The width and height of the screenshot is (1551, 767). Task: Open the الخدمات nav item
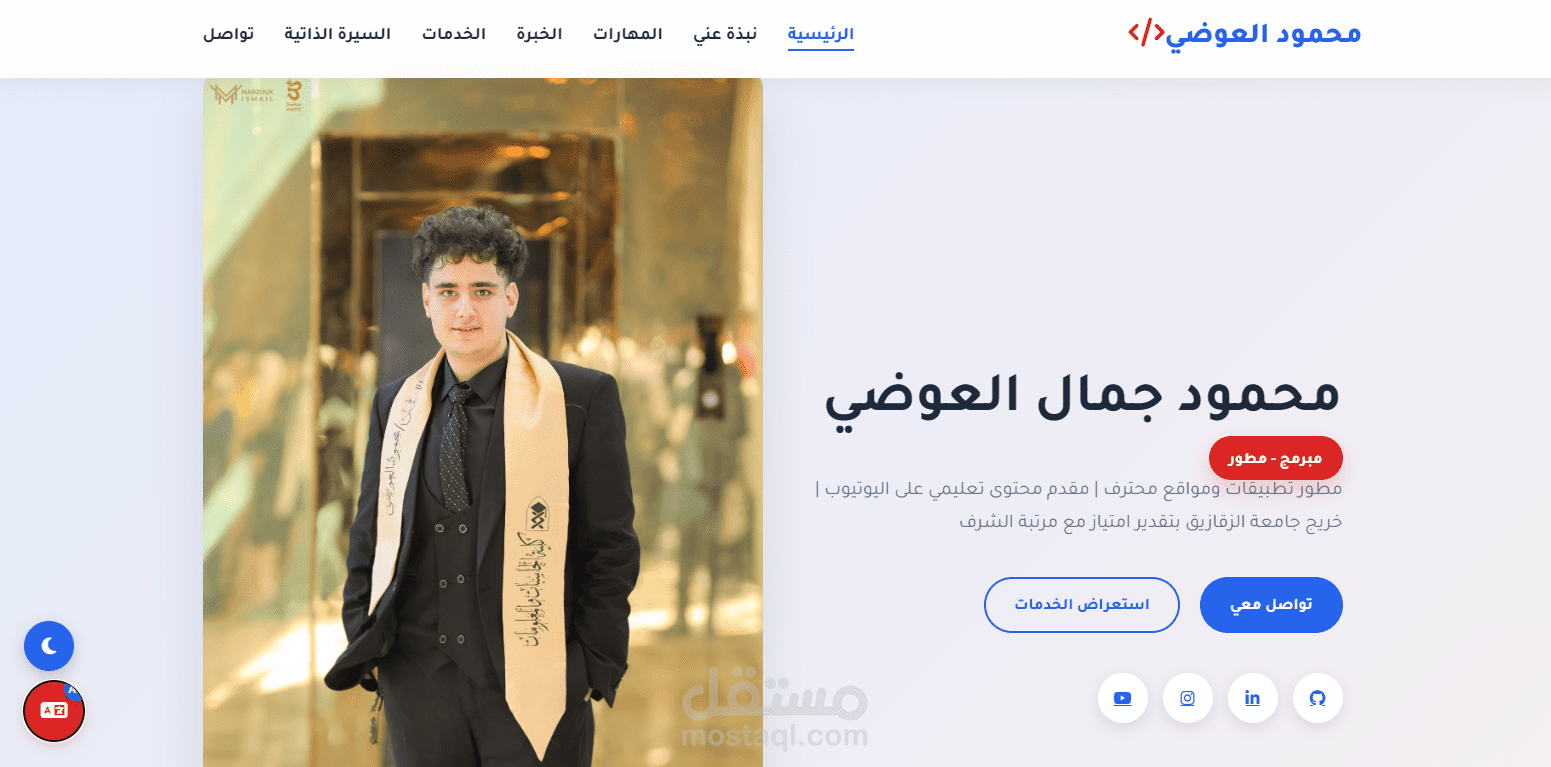pos(454,34)
